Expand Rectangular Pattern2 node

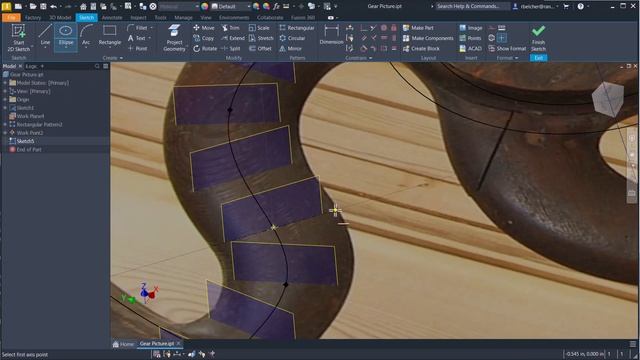(5, 124)
